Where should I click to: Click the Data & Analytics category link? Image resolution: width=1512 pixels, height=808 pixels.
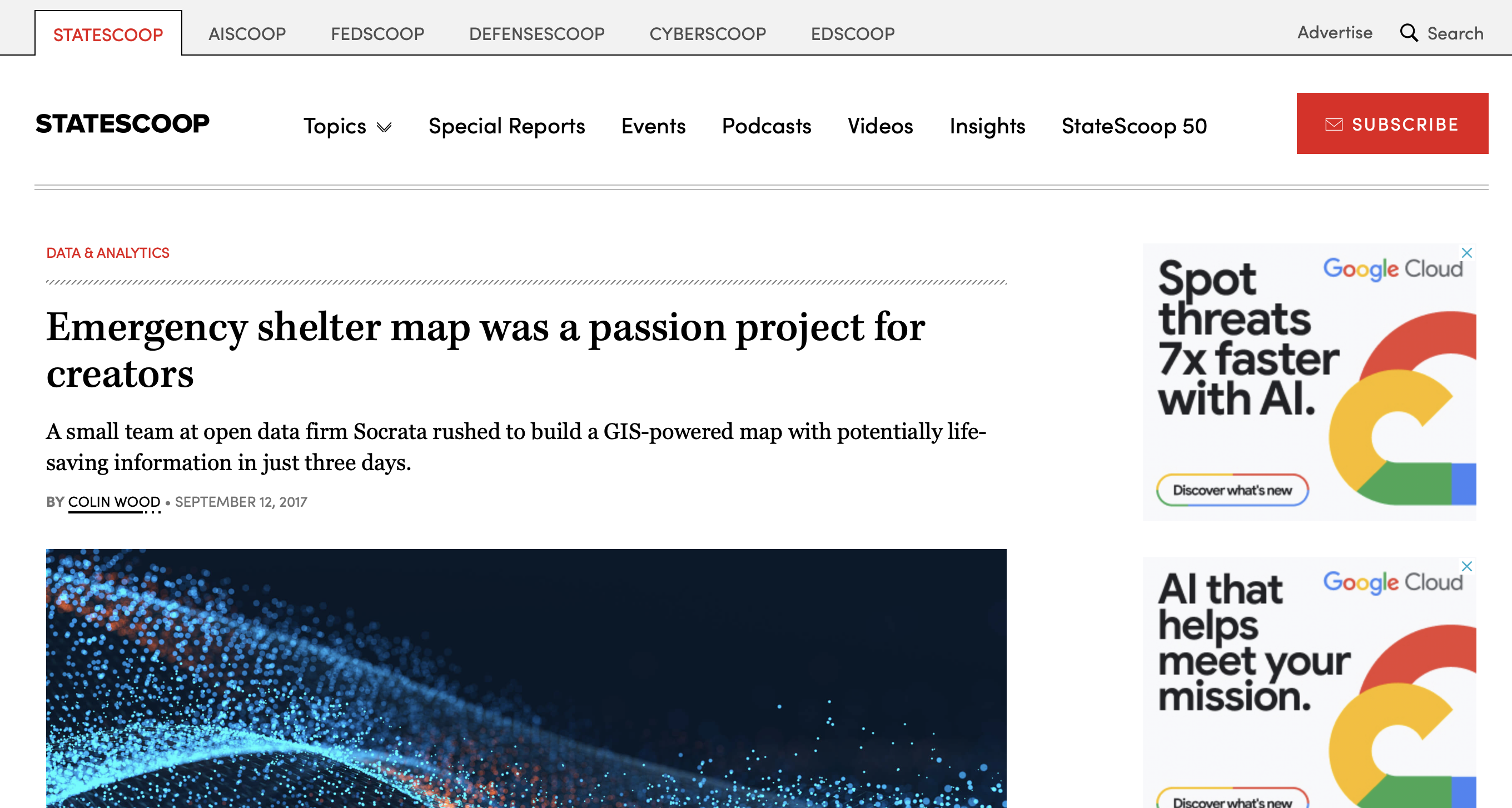point(108,253)
